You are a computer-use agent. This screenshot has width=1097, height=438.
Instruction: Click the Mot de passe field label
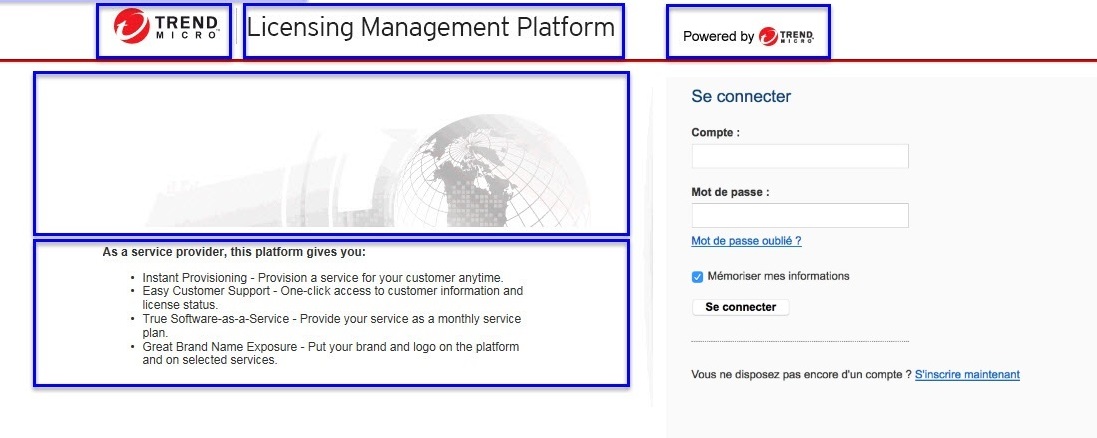(x=731, y=192)
